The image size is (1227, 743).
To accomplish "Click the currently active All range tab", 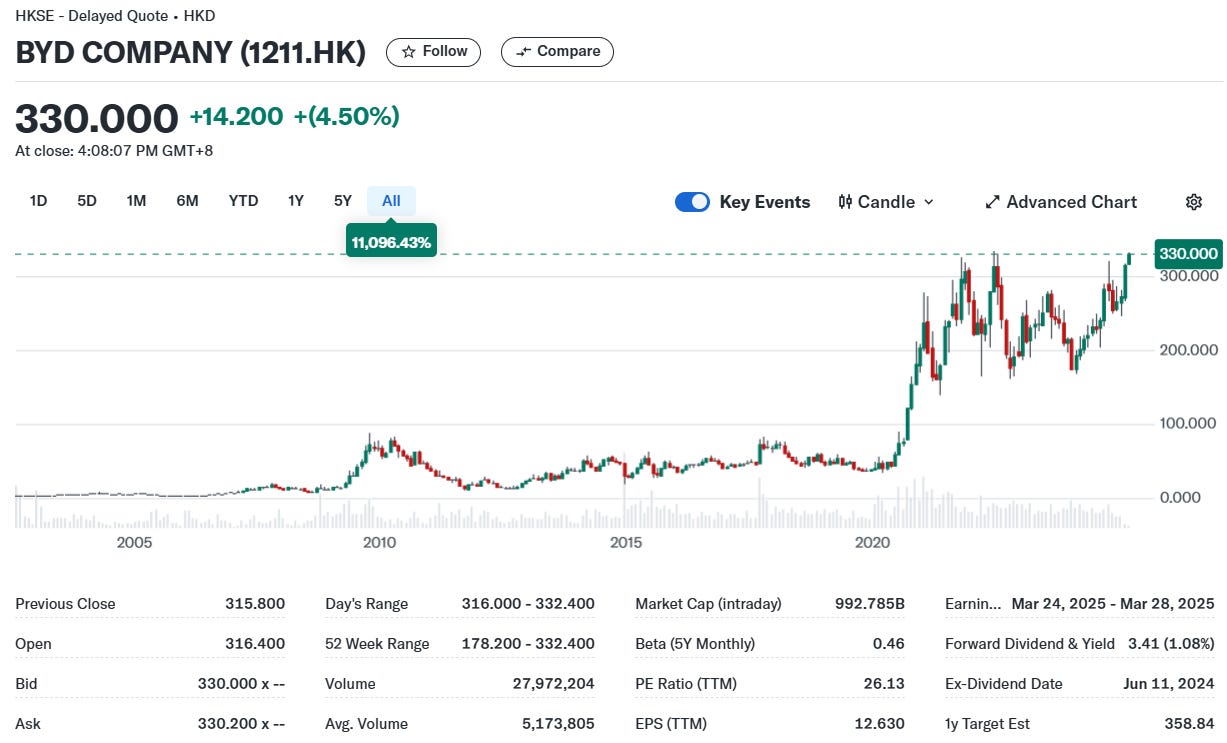I will (390, 200).
